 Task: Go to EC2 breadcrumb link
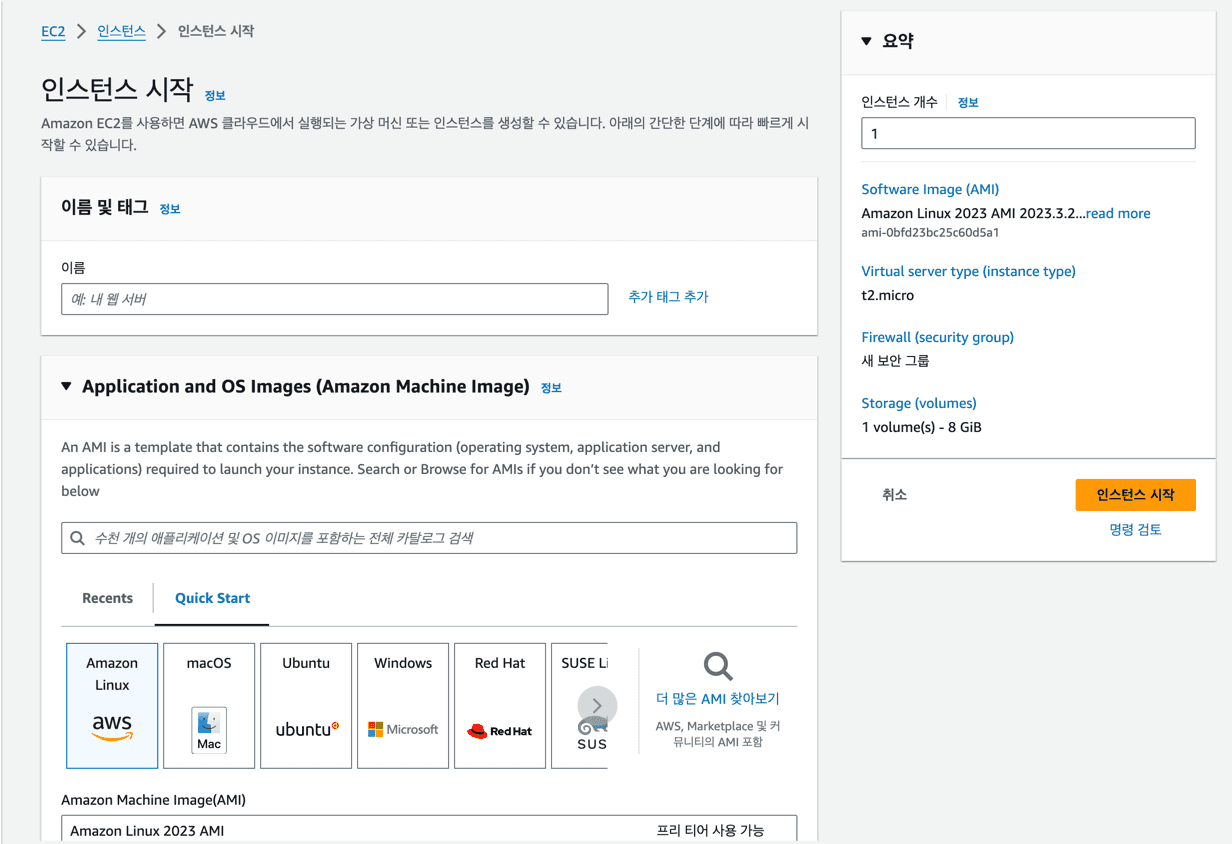[53, 31]
